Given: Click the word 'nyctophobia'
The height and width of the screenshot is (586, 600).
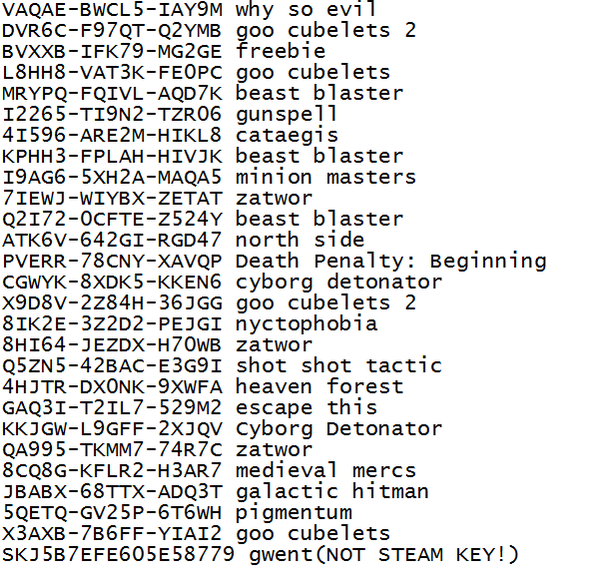Looking at the screenshot, I should (x=307, y=325).
